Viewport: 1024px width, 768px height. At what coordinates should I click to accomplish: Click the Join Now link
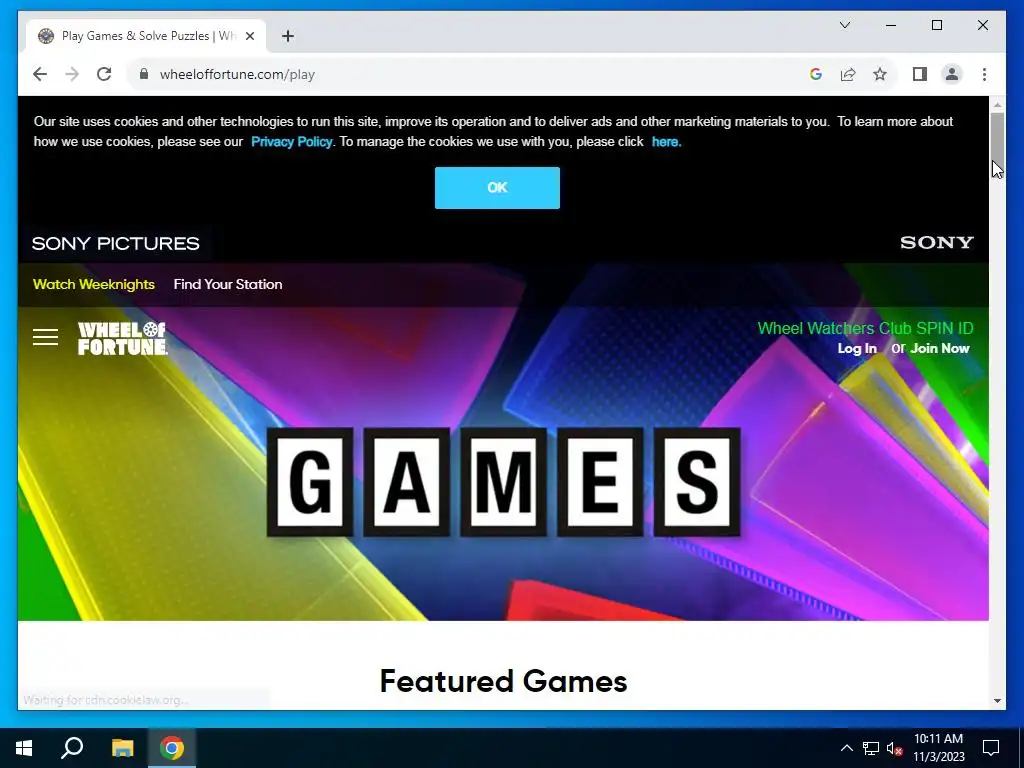click(940, 349)
